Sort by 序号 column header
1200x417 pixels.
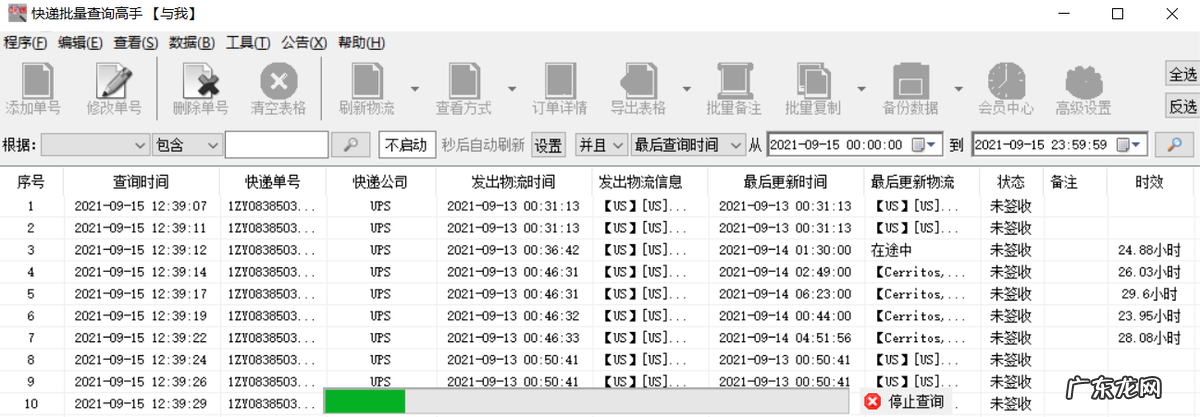click(31, 182)
